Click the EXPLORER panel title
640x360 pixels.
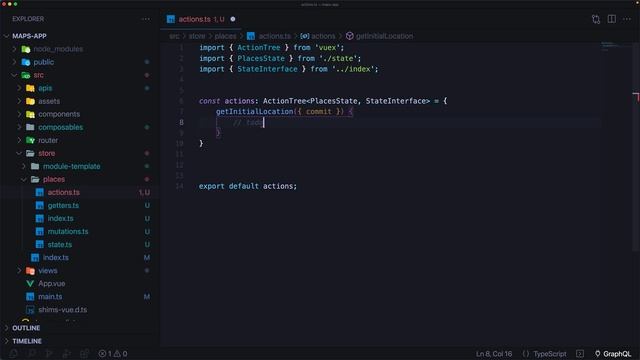(28, 19)
